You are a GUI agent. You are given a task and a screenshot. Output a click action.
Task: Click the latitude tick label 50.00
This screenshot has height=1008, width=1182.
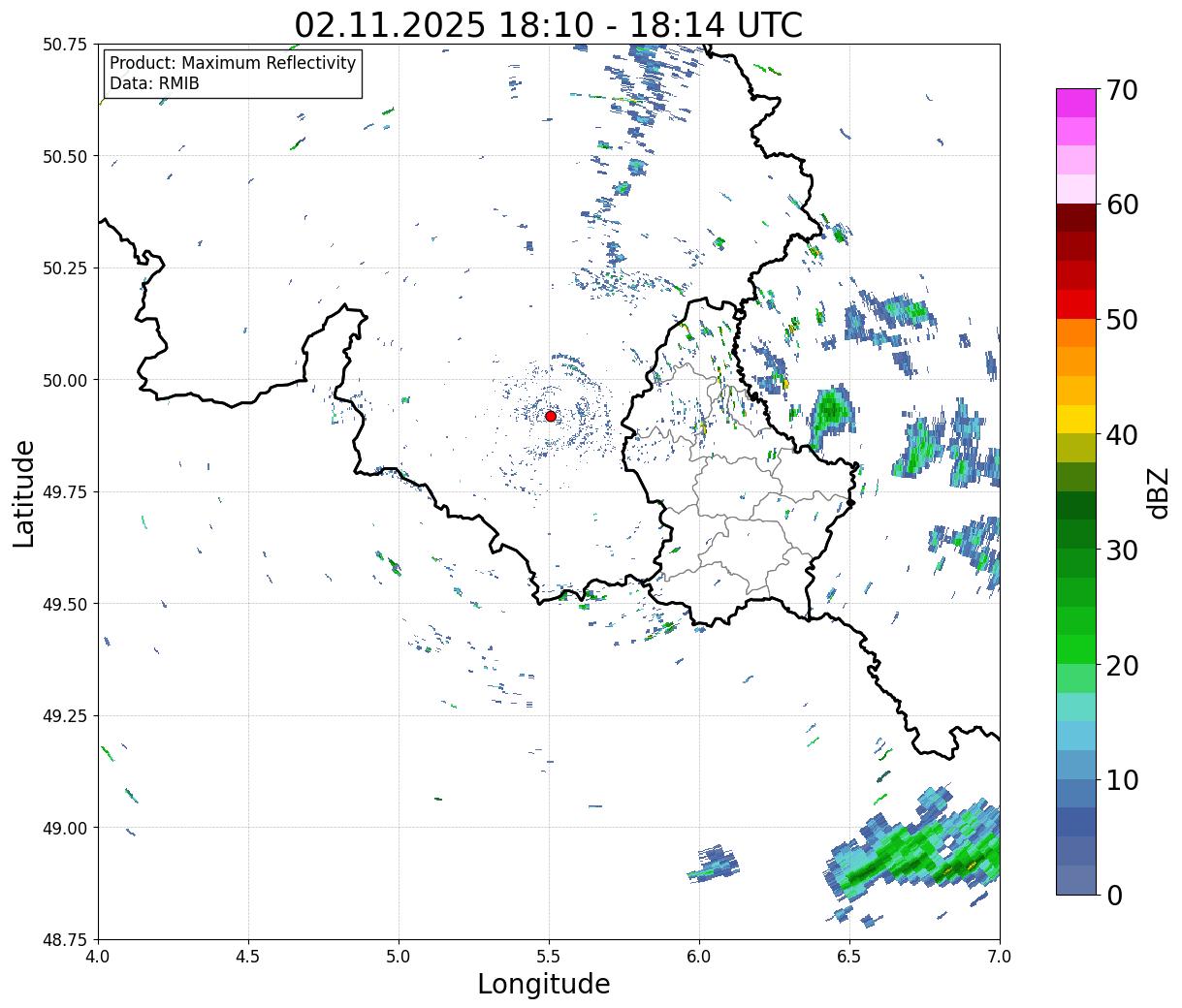click(x=65, y=380)
